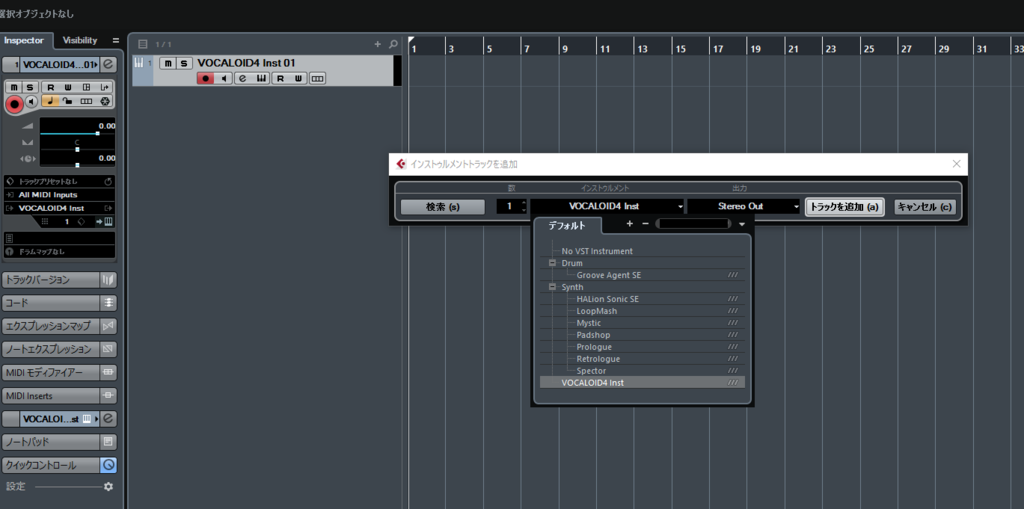This screenshot has width=1024, height=509.
Task: Collapse the Drum category
Action: tap(552, 263)
